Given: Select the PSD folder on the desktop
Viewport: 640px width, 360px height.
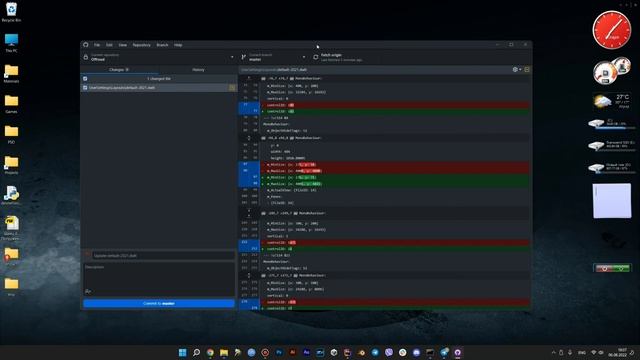Looking at the screenshot, I should coord(11,134).
